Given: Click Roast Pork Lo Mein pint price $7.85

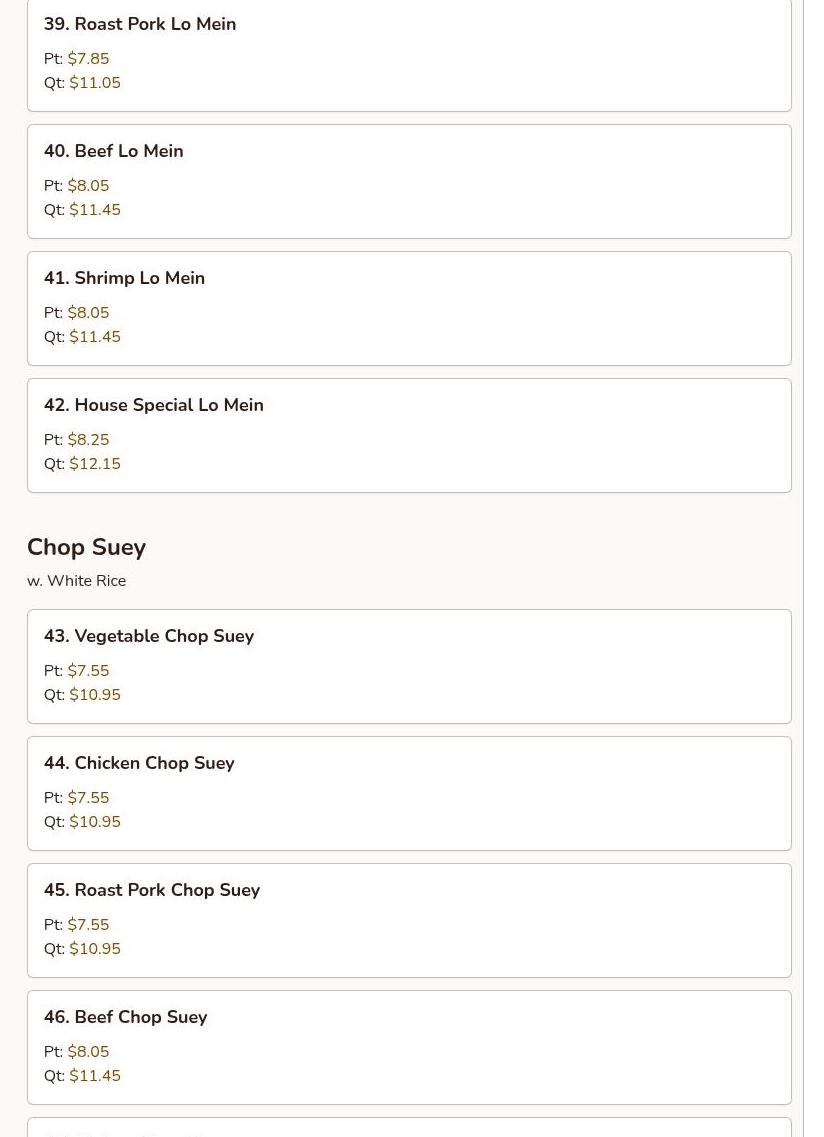Looking at the screenshot, I should click(88, 59).
